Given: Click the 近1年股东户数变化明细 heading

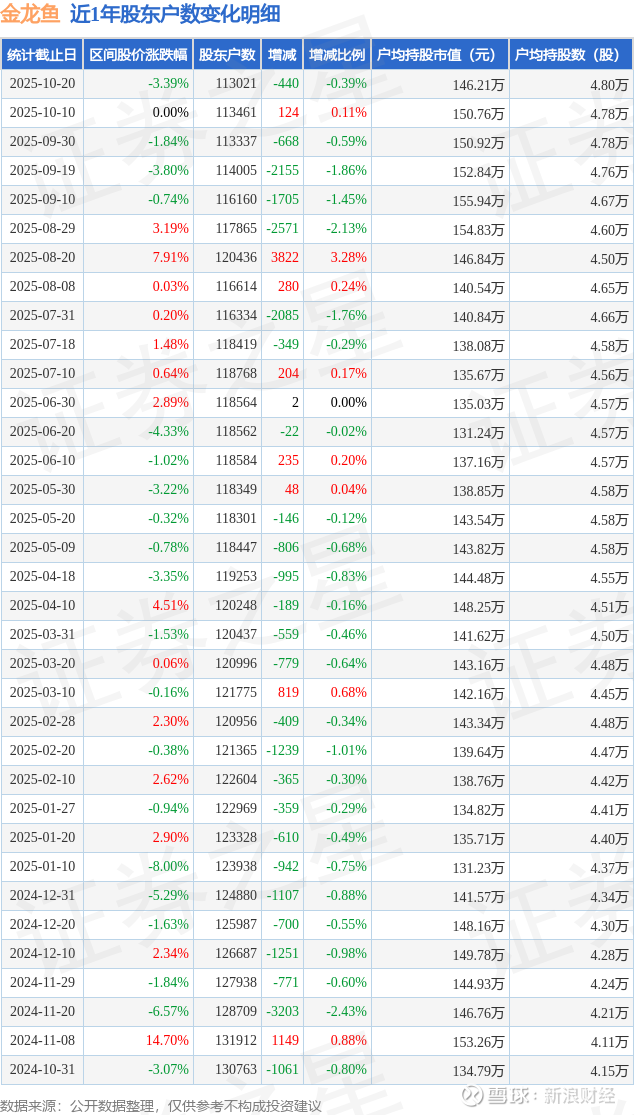Looking at the screenshot, I should (x=175, y=14).
